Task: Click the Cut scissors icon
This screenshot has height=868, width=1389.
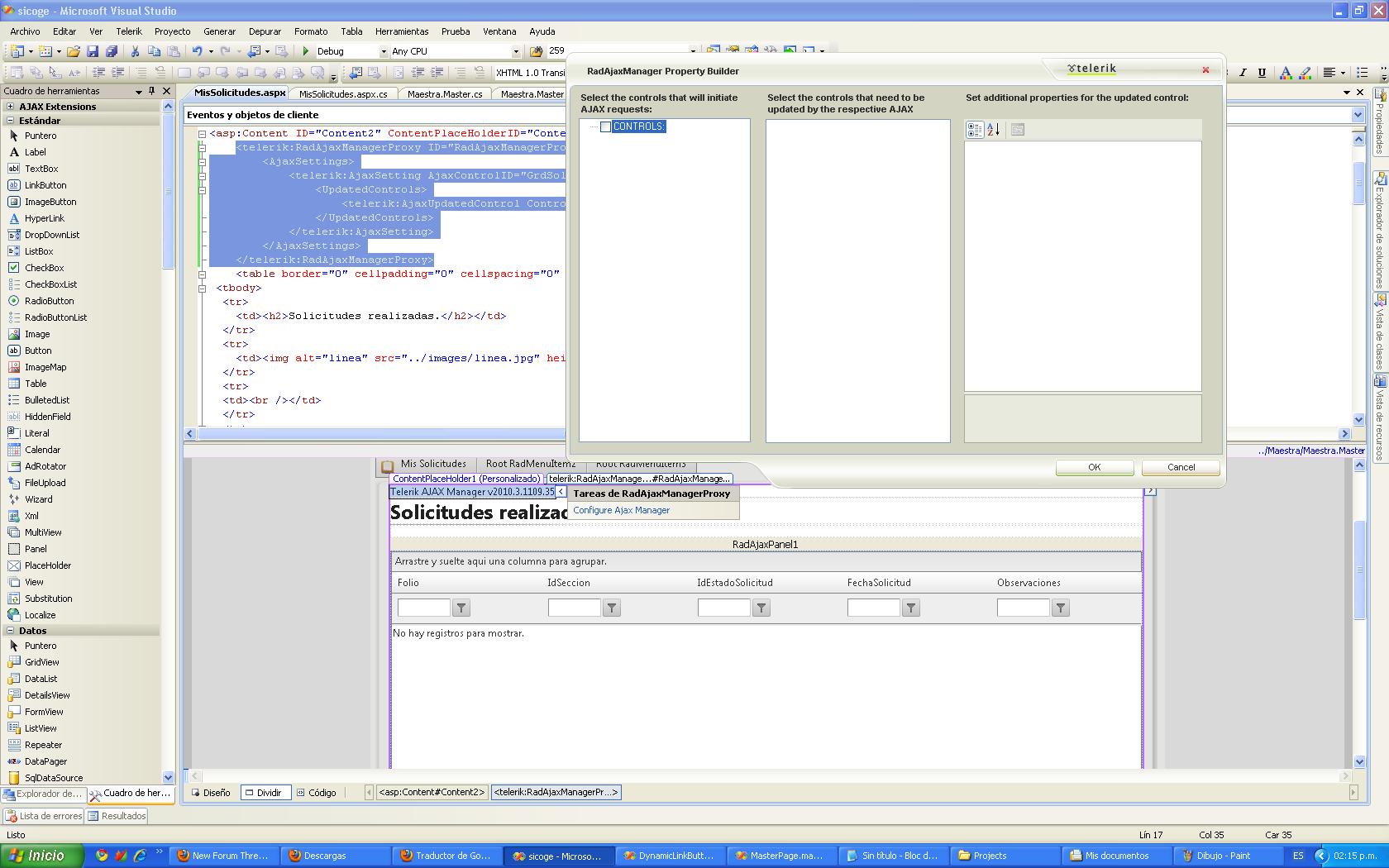Action: point(135,51)
